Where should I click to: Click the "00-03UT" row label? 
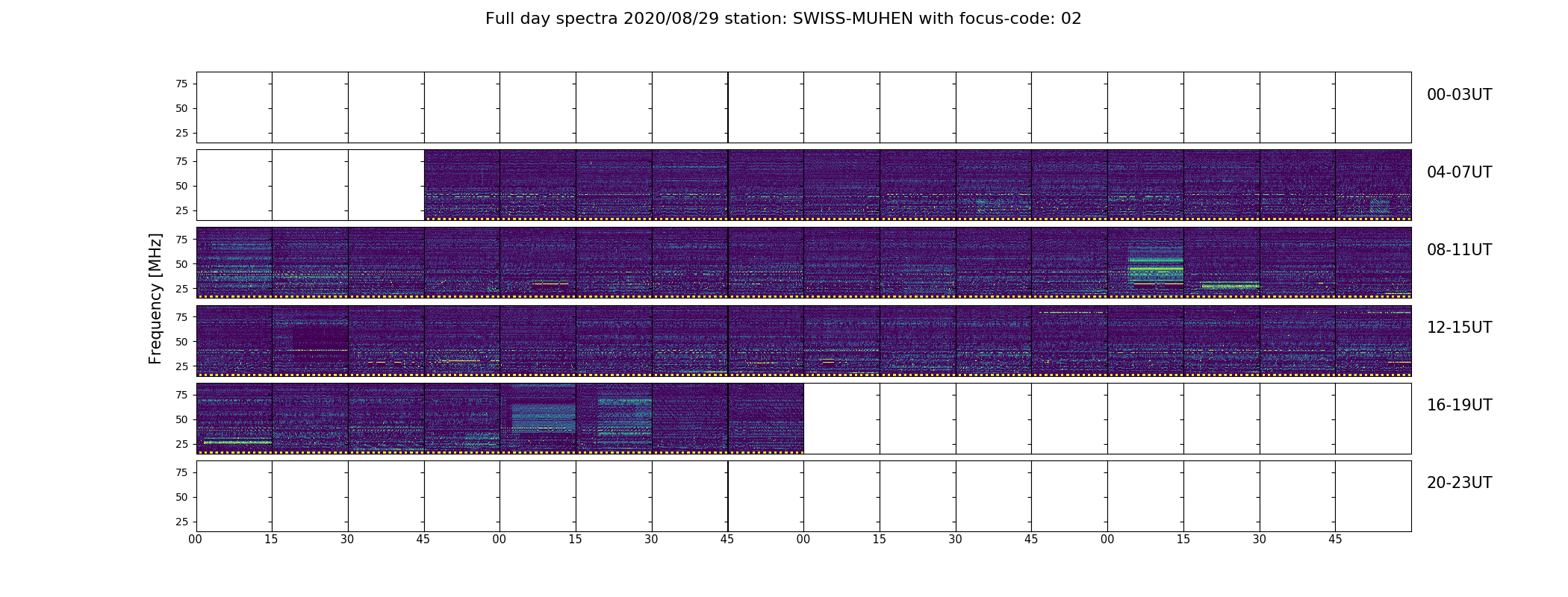point(1459,95)
